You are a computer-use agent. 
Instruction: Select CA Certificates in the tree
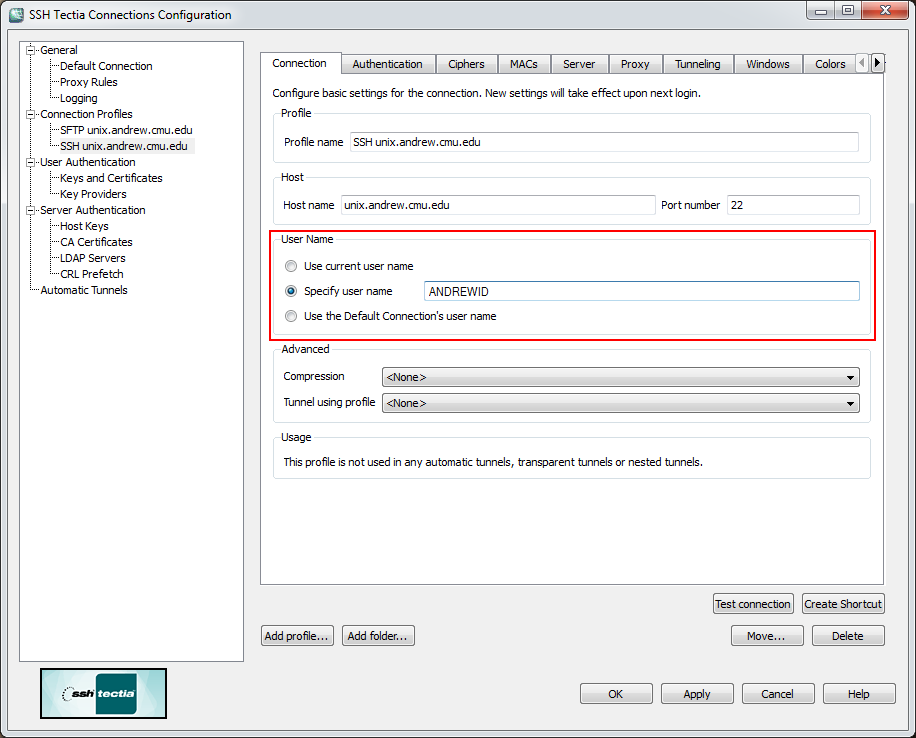tap(96, 242)
